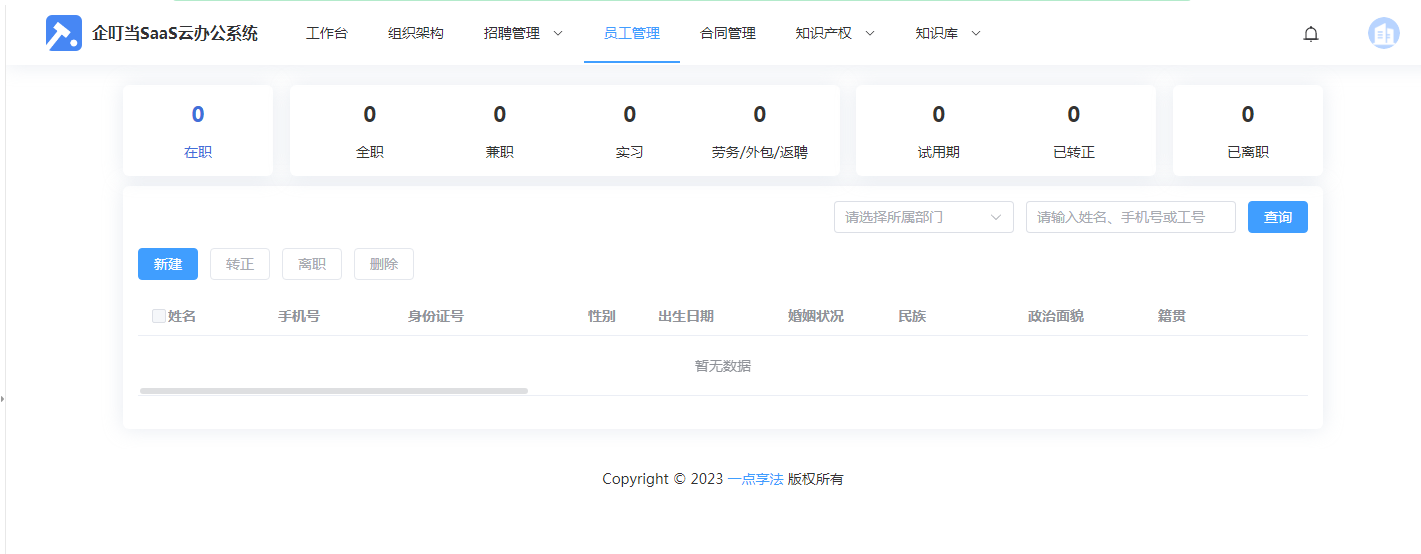Click the 企叮当 hammer logo icon

point(64,33)
